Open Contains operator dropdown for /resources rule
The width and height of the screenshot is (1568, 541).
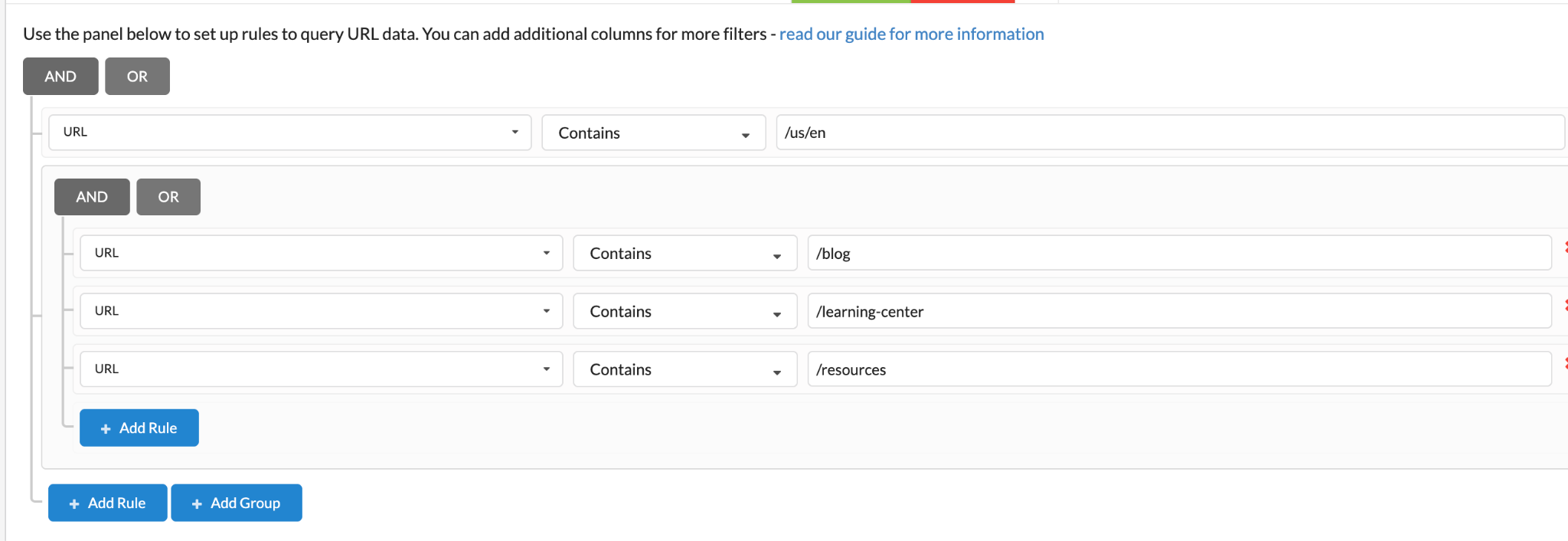(x=685, y=369)
